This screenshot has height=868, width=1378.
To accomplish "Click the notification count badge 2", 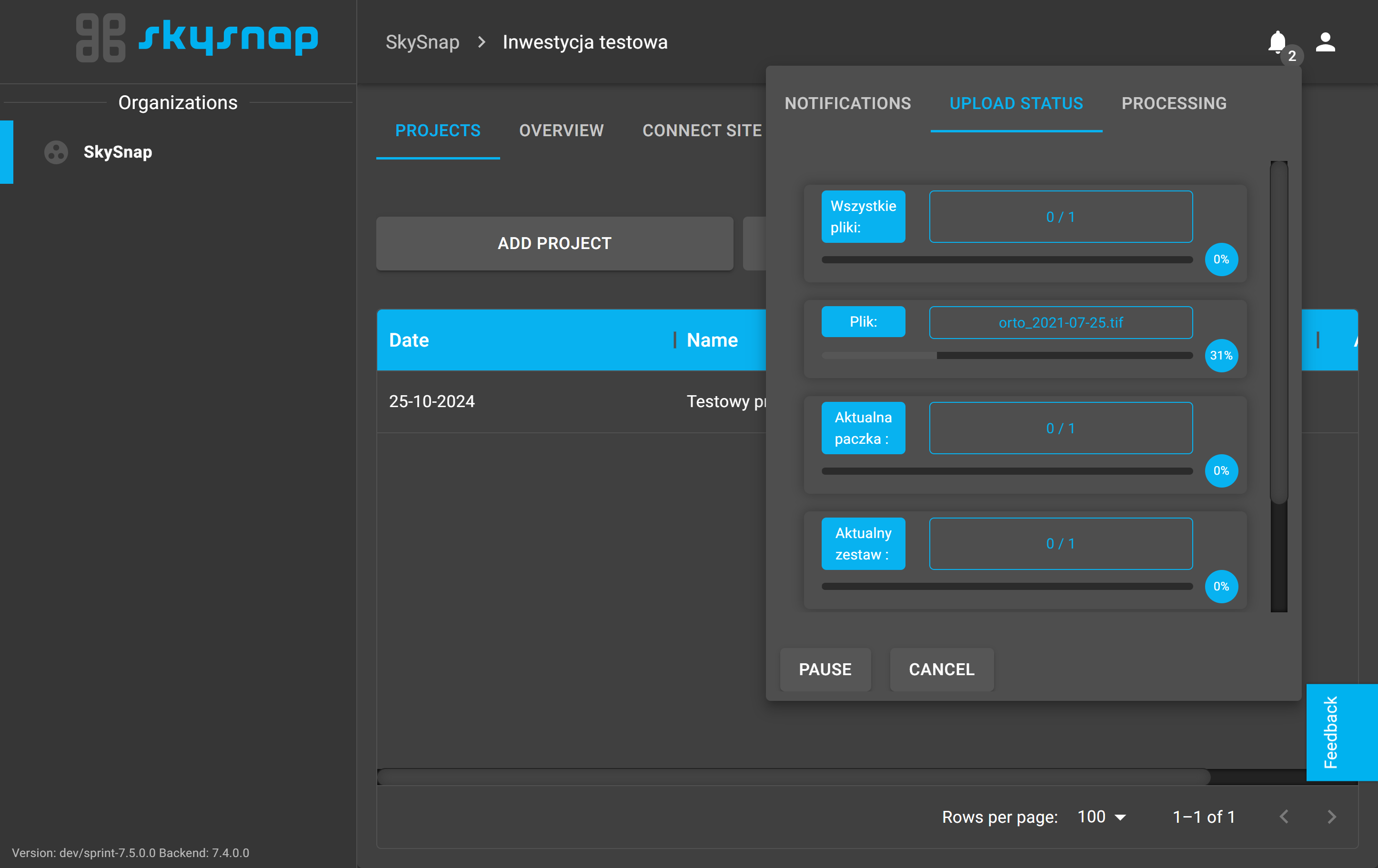I will pos(1292,56).
